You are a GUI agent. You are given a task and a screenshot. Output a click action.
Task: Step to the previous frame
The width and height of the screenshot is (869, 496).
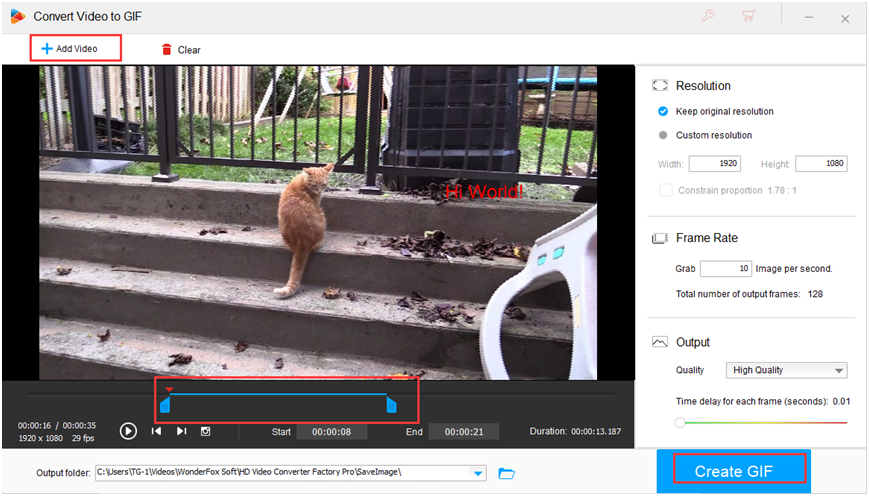[x=157, y=431]
